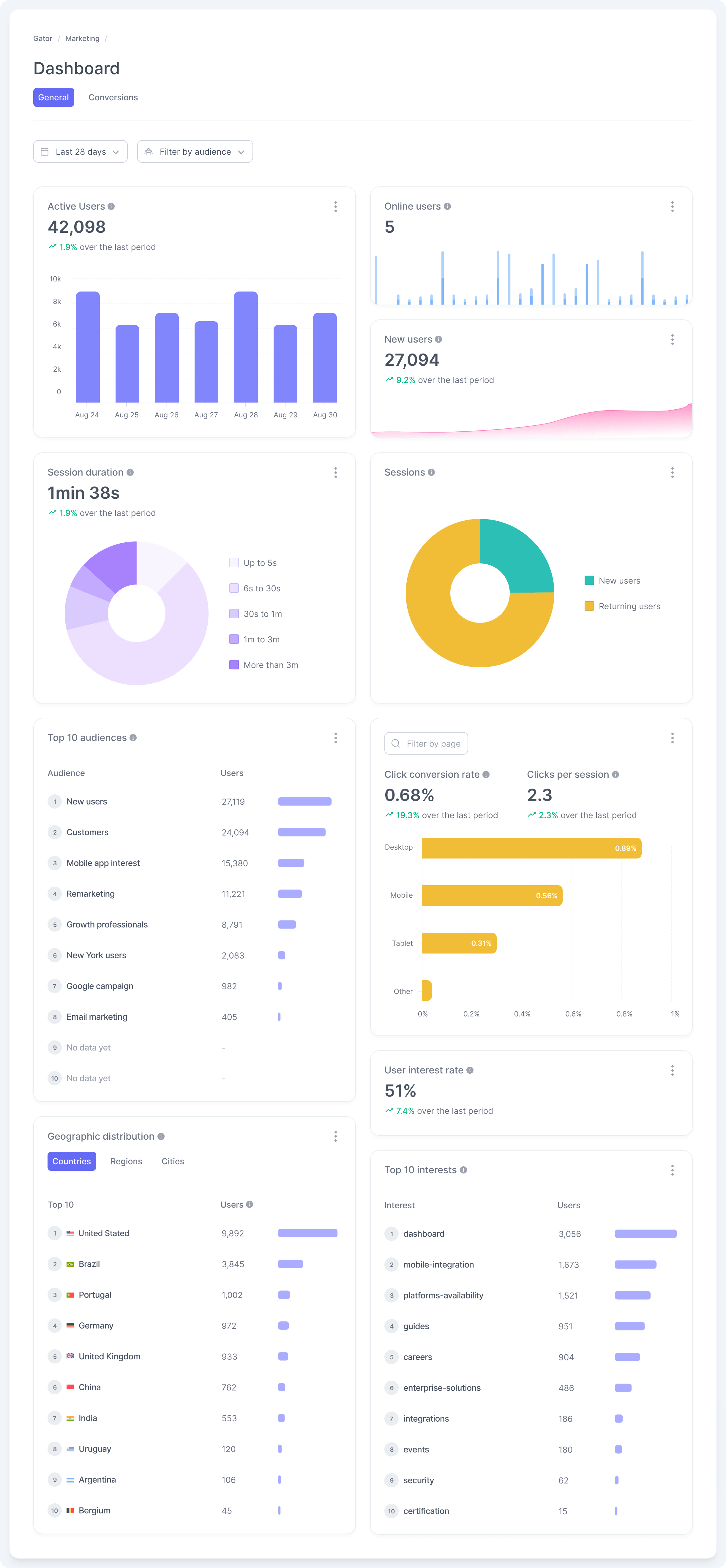Click info icon beside Online users
Image resolution: width=726 pixels, height=1568 pixels.
pos(447,206)
